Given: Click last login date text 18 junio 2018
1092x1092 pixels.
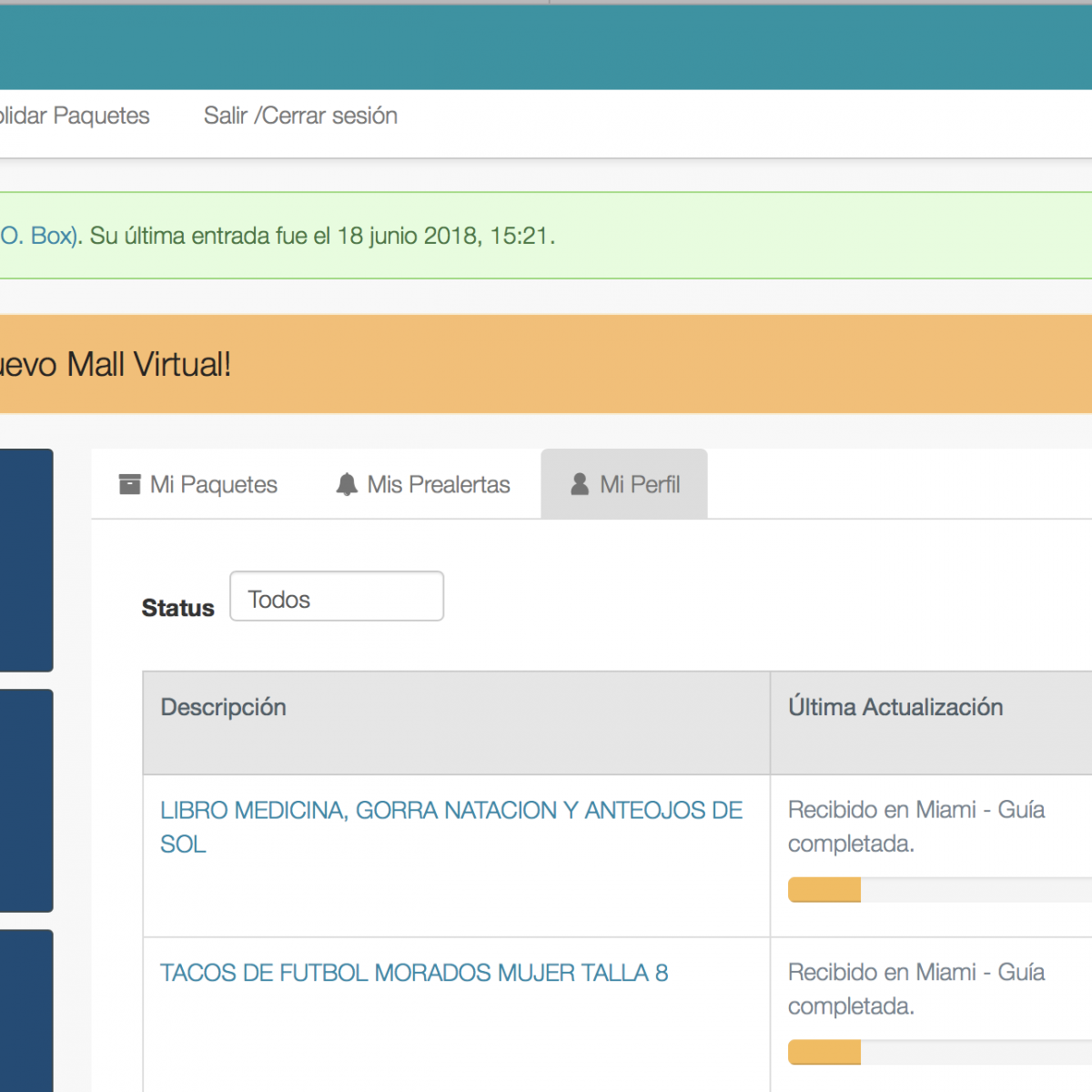Looking at the screenshot, I should 409,236.
